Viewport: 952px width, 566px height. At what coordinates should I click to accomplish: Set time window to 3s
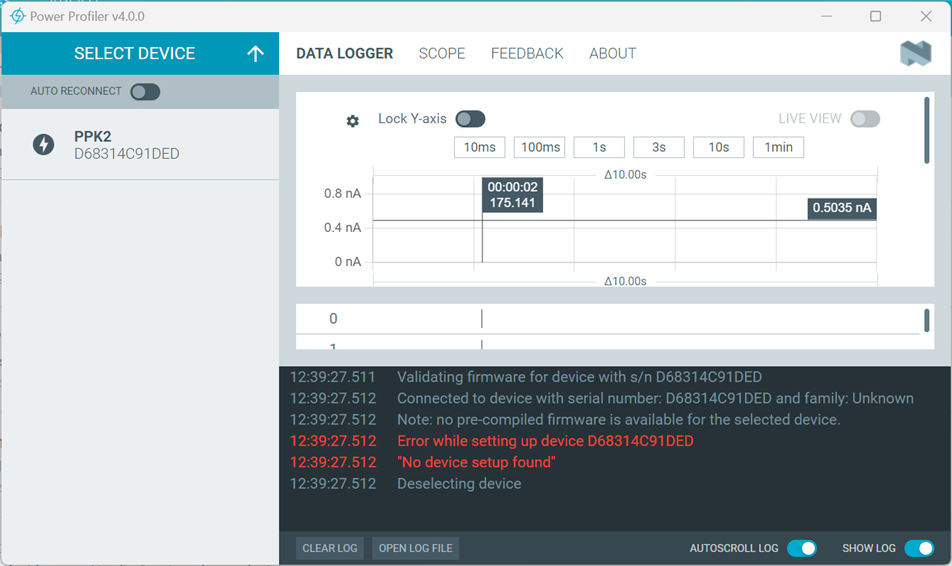(659, 148)
